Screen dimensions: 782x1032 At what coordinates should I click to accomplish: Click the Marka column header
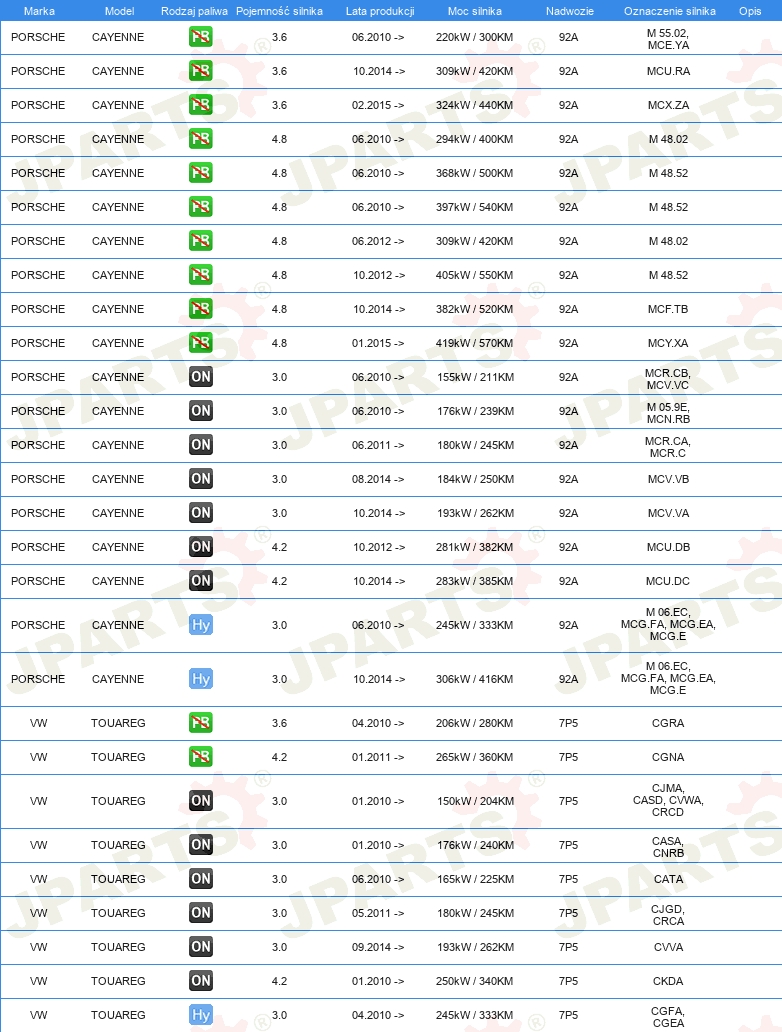pos(39,11)
